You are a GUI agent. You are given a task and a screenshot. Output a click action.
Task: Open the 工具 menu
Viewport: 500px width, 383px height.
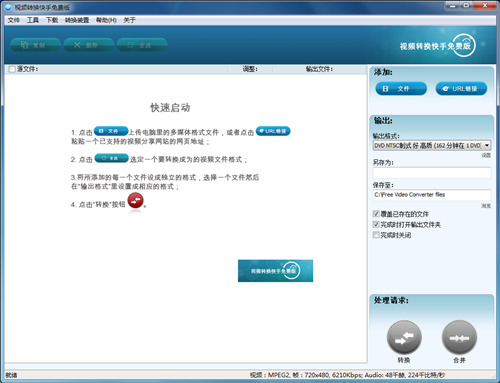tap(33, 20)
